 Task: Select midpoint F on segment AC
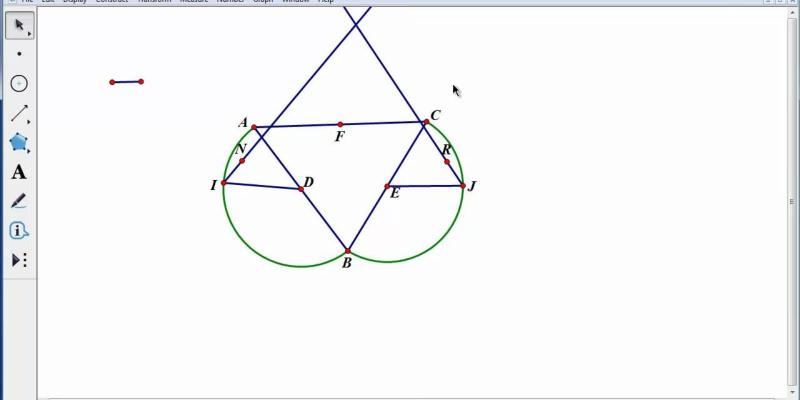tap(340, 124)
